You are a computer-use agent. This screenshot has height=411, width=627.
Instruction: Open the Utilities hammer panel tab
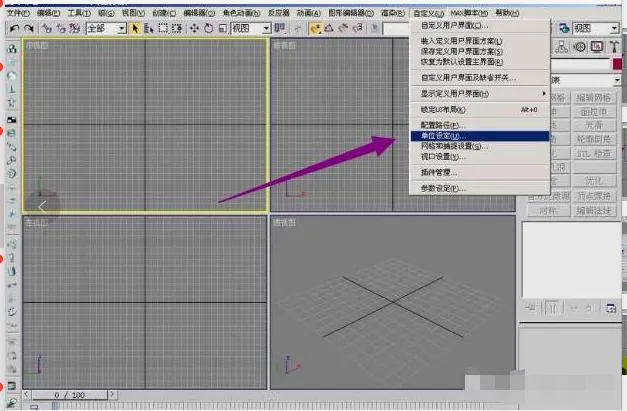click(614, 47)
